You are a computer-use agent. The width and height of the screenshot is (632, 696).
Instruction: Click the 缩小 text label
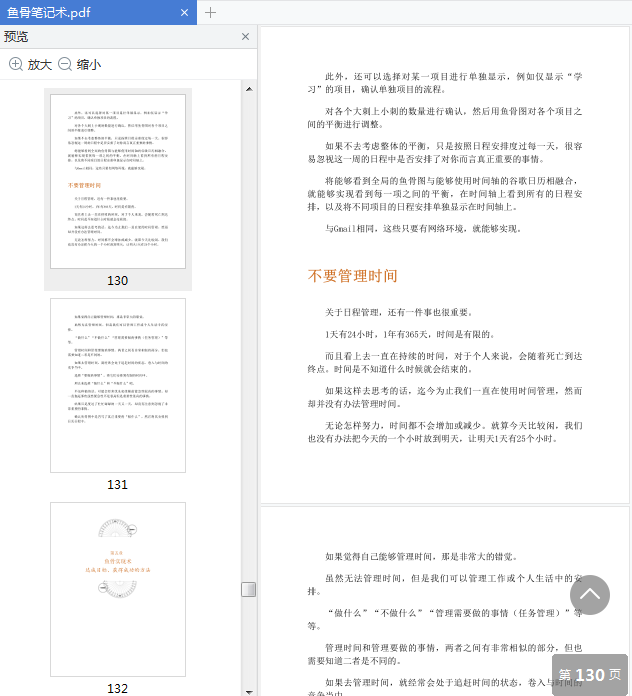89,65
